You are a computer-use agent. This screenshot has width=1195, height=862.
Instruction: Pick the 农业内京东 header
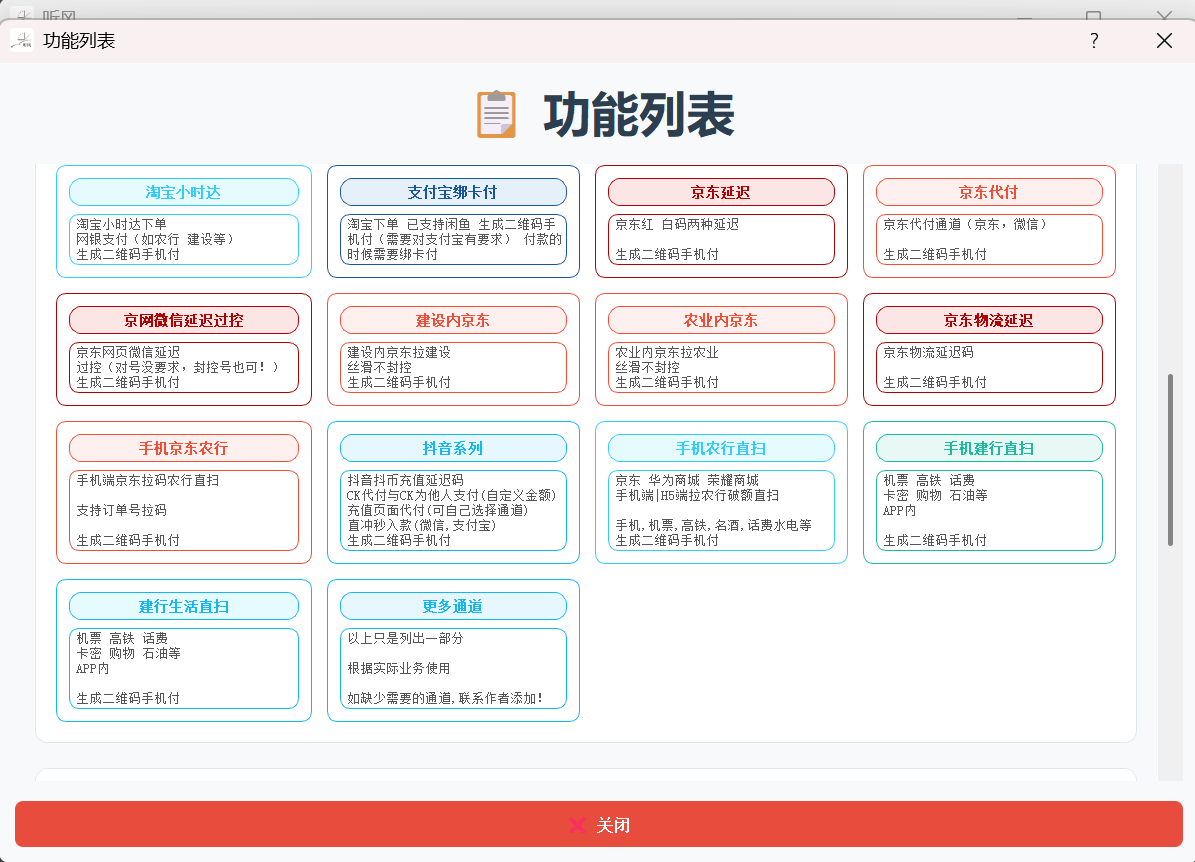pyautogui.click(x=720, y=320)
